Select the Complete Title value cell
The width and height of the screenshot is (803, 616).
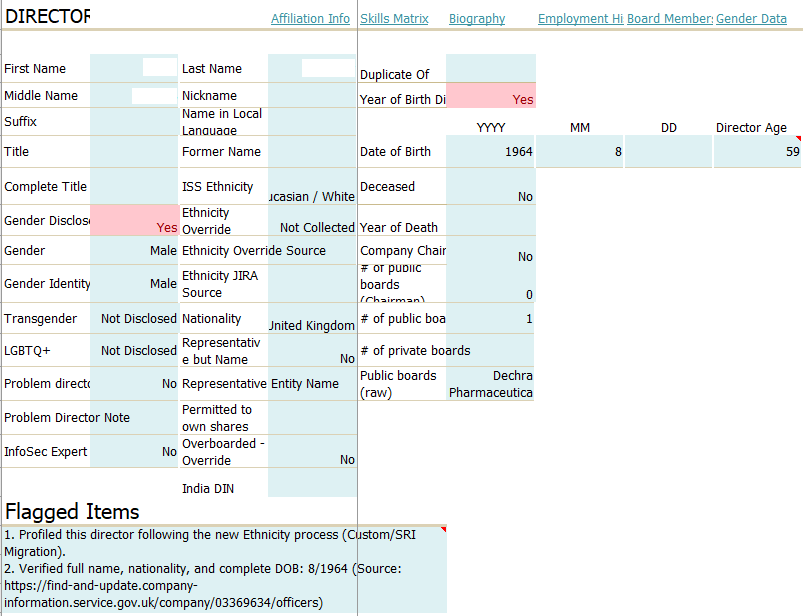[134, 186]
